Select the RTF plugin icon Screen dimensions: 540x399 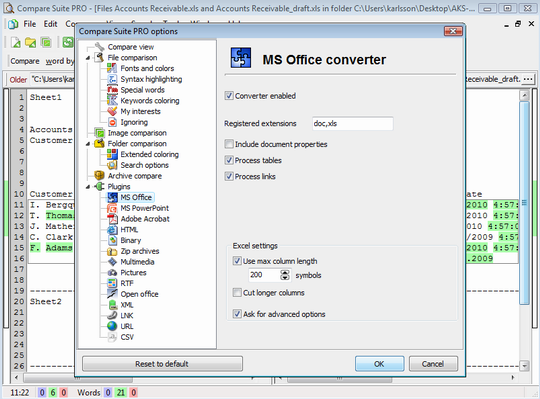click(112, 283)
